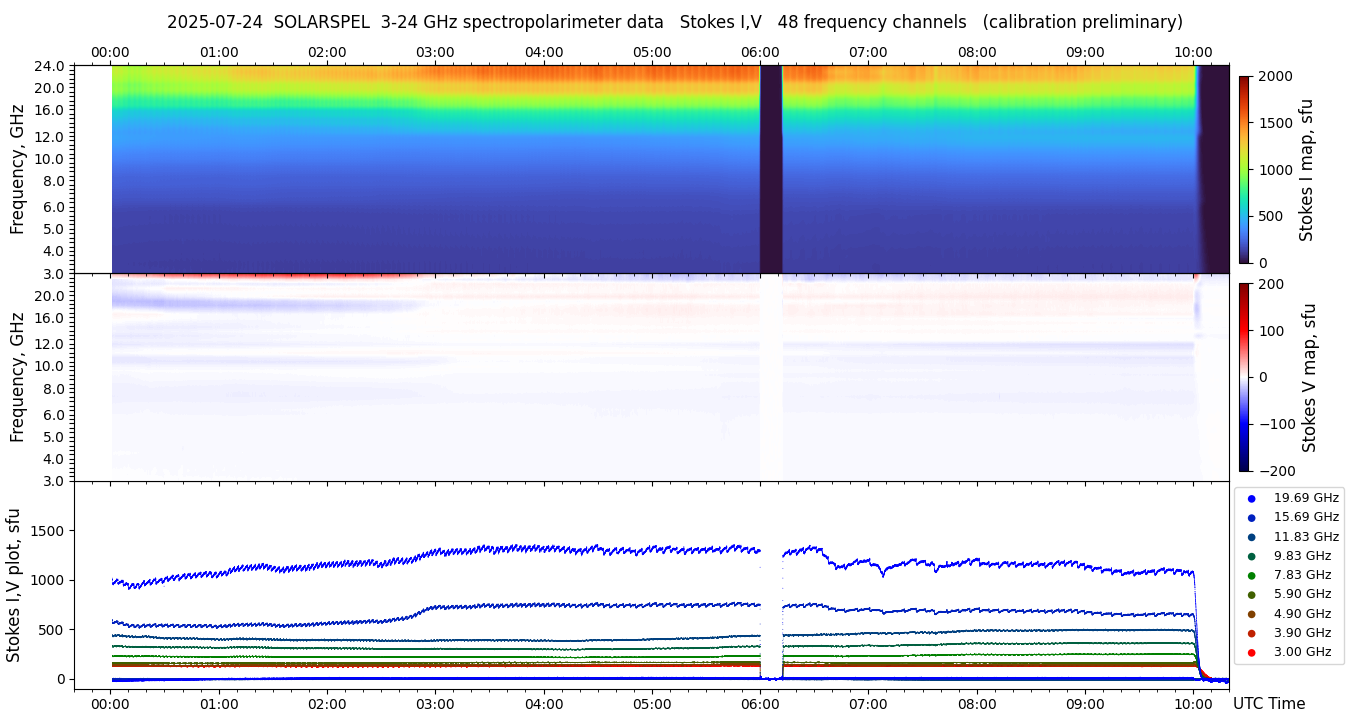Click the 'UTC Time' axis label
The width and height of the screenshot is (1350, 725).
[1268, 704]
